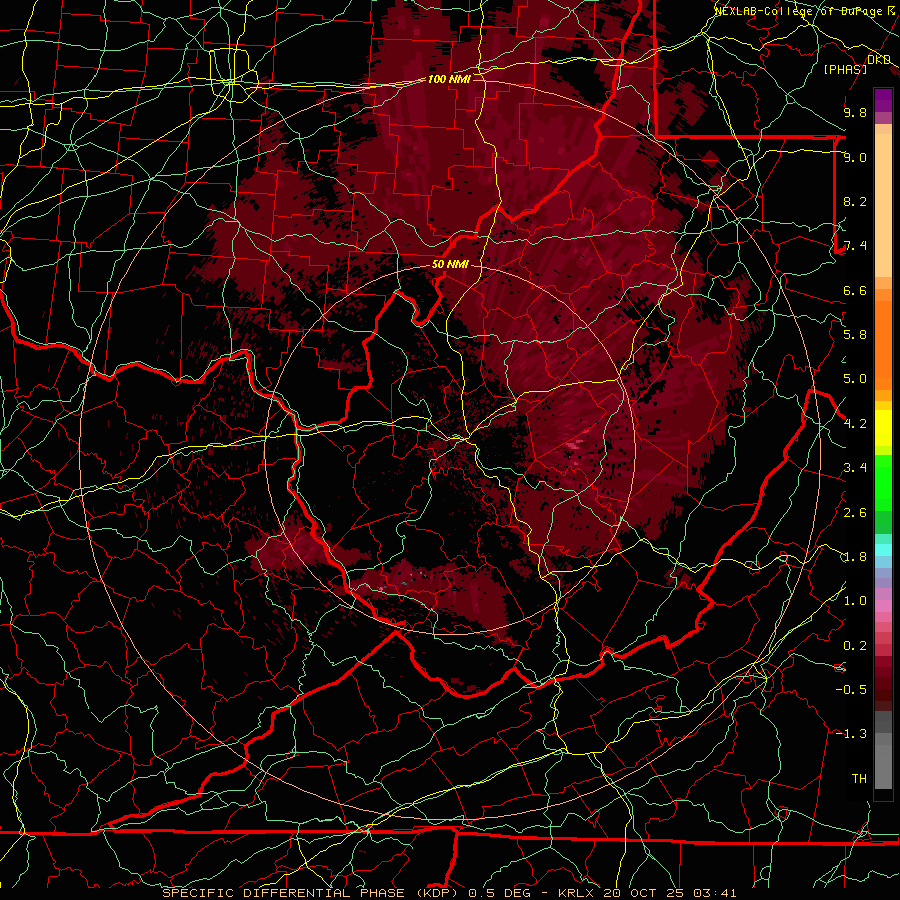Click the 5.0 legend value

(855, 379)
